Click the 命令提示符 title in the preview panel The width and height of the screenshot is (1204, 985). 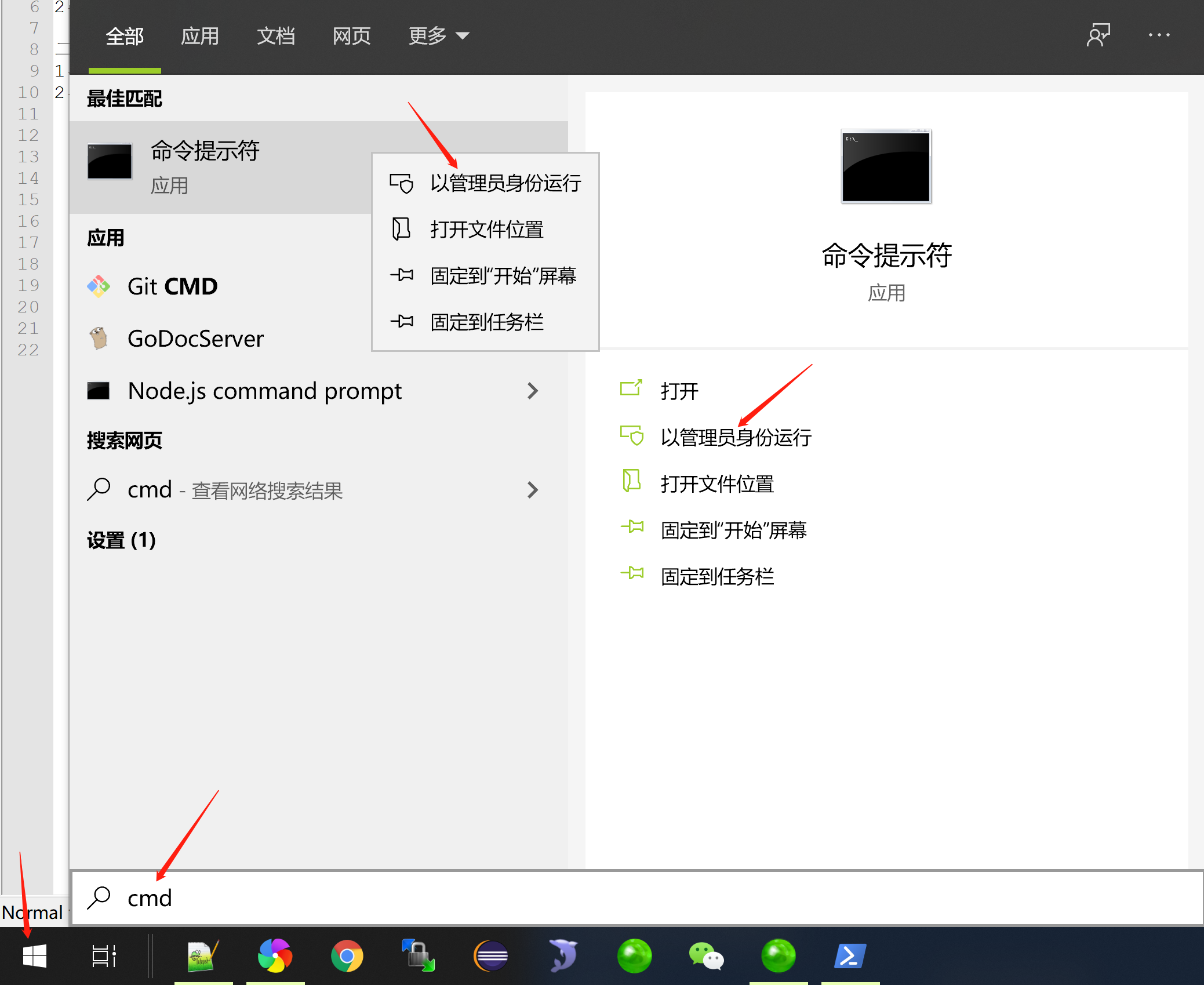click(886, 255)
